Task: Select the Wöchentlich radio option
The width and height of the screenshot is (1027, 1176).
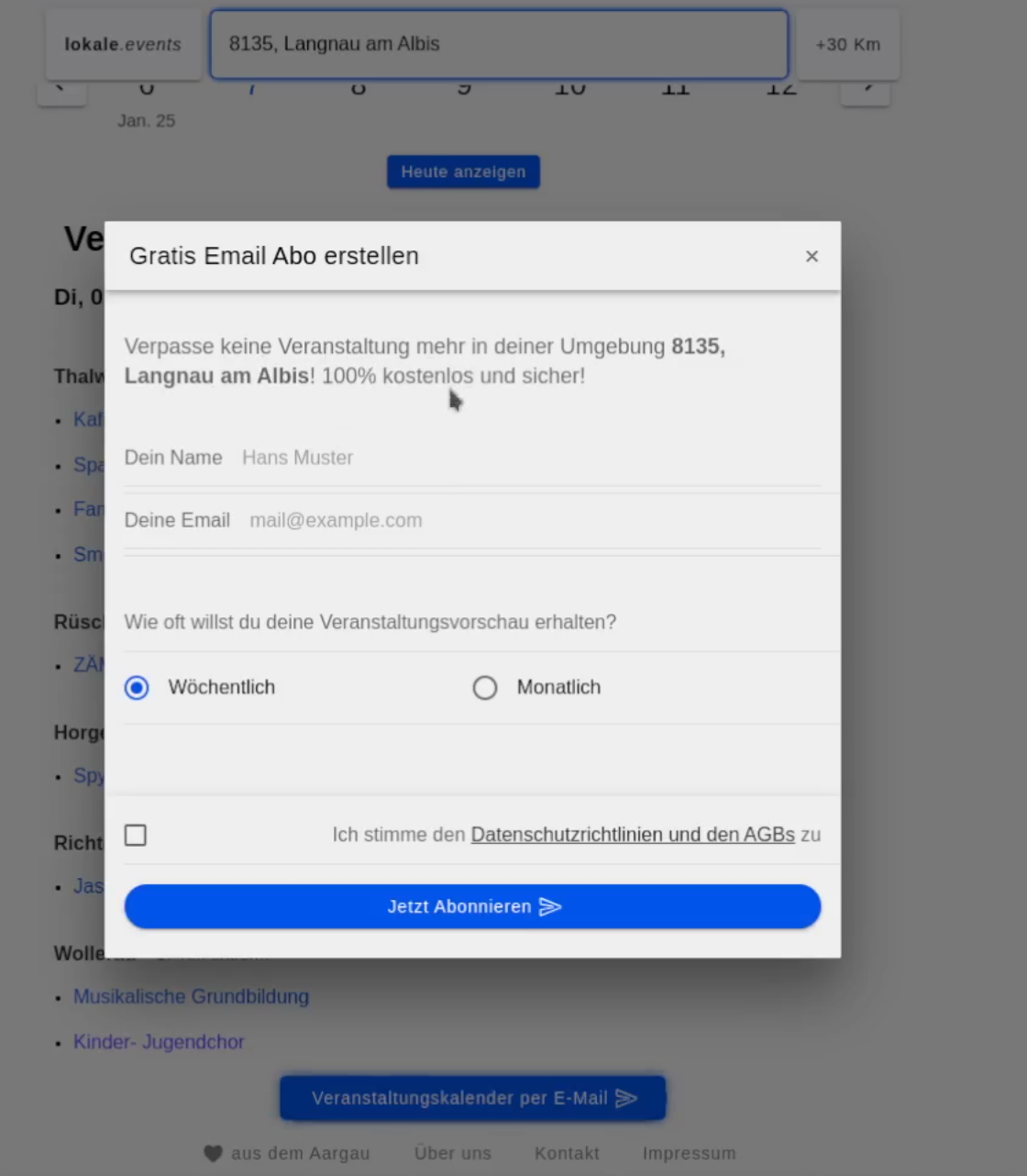Action: click(x=137, y=688)
